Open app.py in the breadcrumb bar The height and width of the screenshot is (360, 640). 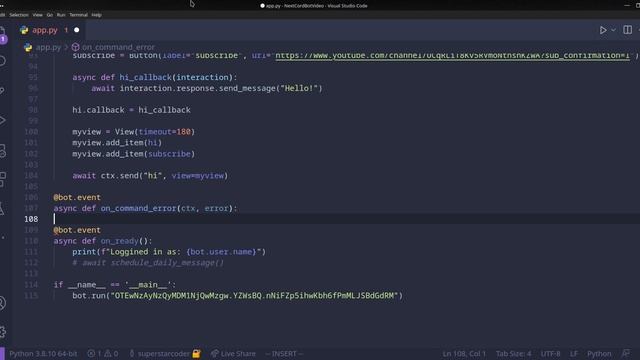(x=48, y=47)
